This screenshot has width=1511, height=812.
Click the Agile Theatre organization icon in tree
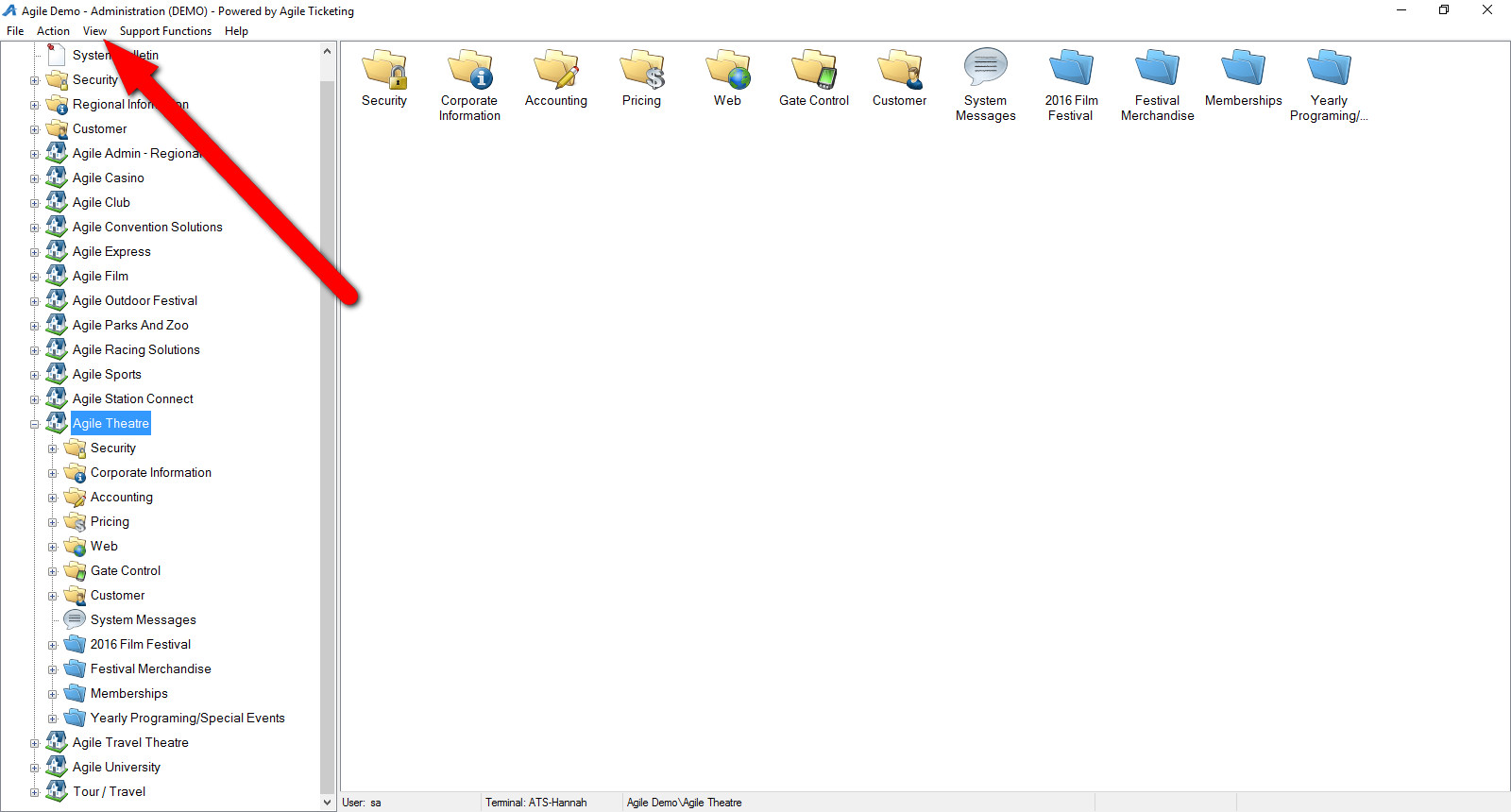click(57, 422)
